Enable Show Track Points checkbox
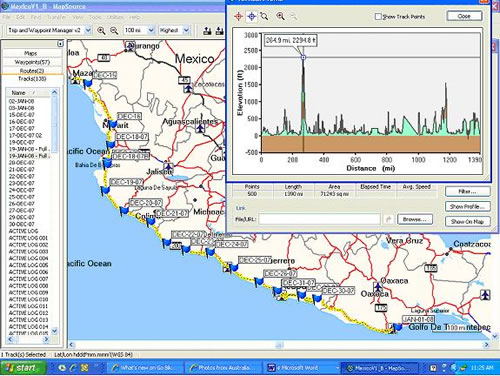Image resolution: width=500 pixels, height=376 pixels. coord(378,16)
